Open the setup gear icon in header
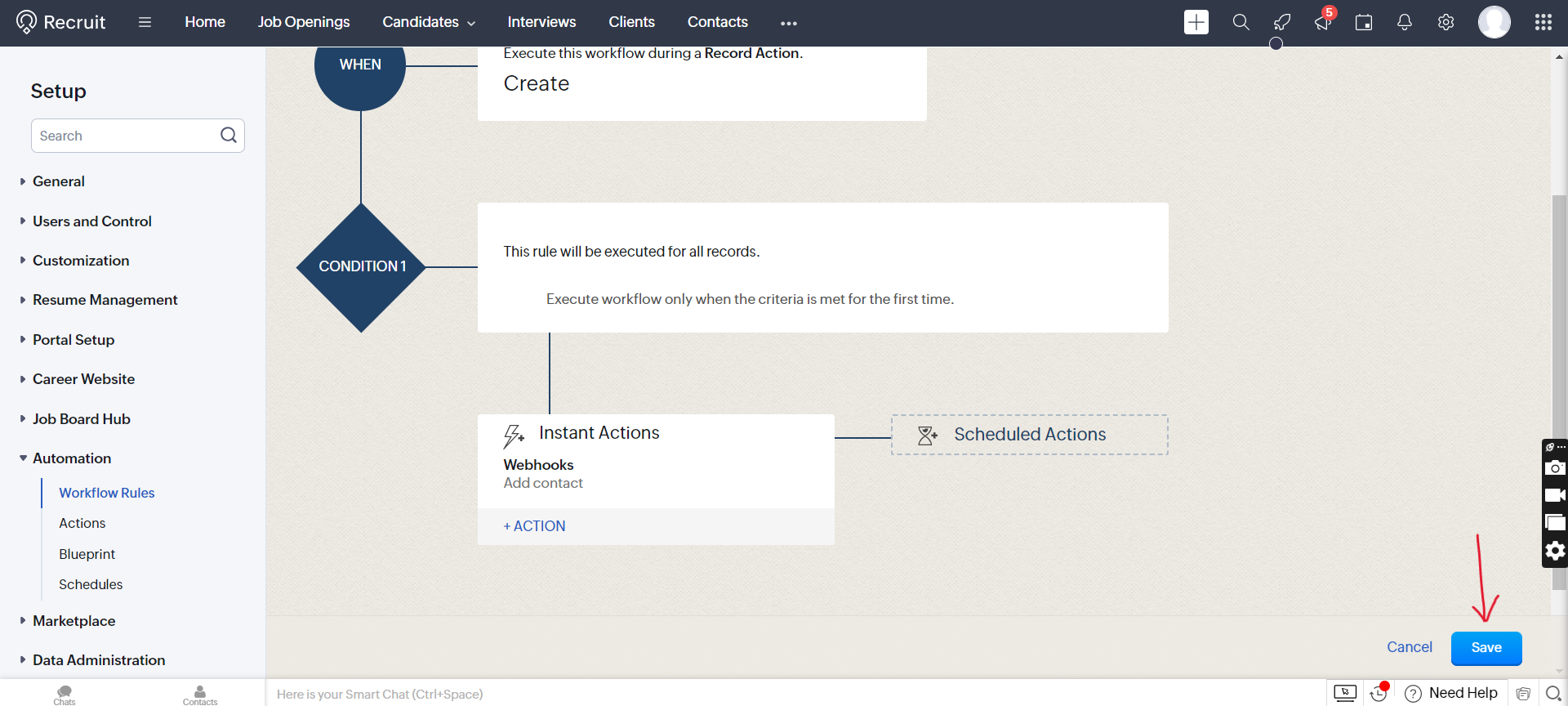 tap(1446, 22)
